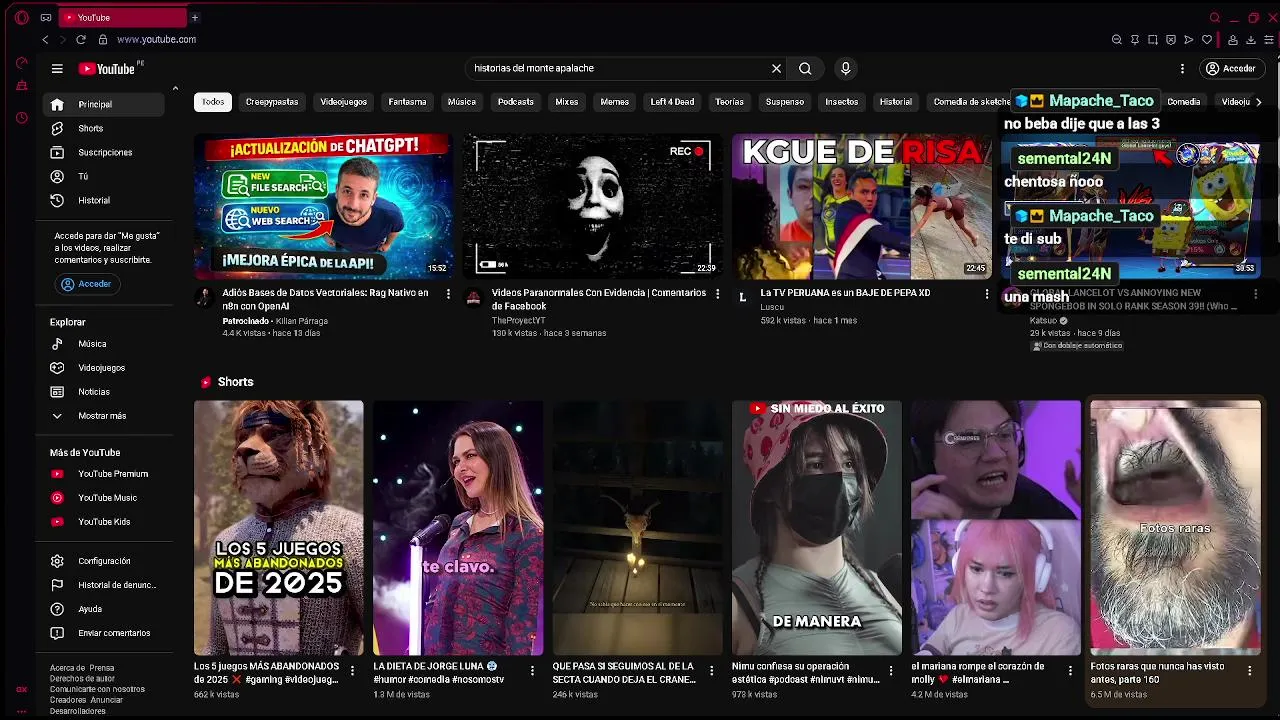Viewport: 1280px width, 720px height.
Task: Open options for el mariana rompe short
Action: (x=1070, y=671)
